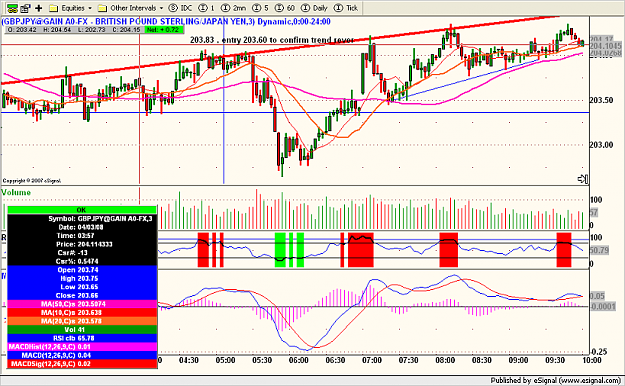Viewport: 625px width, 386px height.
Task: Click the RSI value label 50.79
Action: point(599,250)
